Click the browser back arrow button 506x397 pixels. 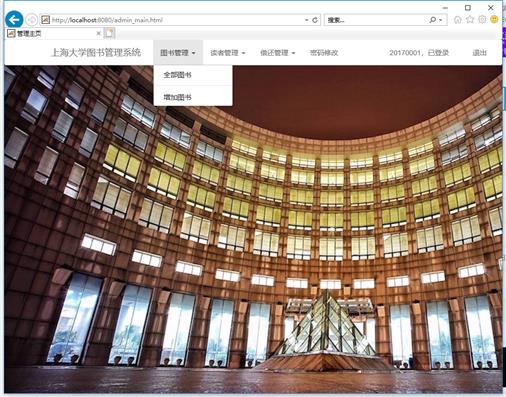(x=14, y=20)
